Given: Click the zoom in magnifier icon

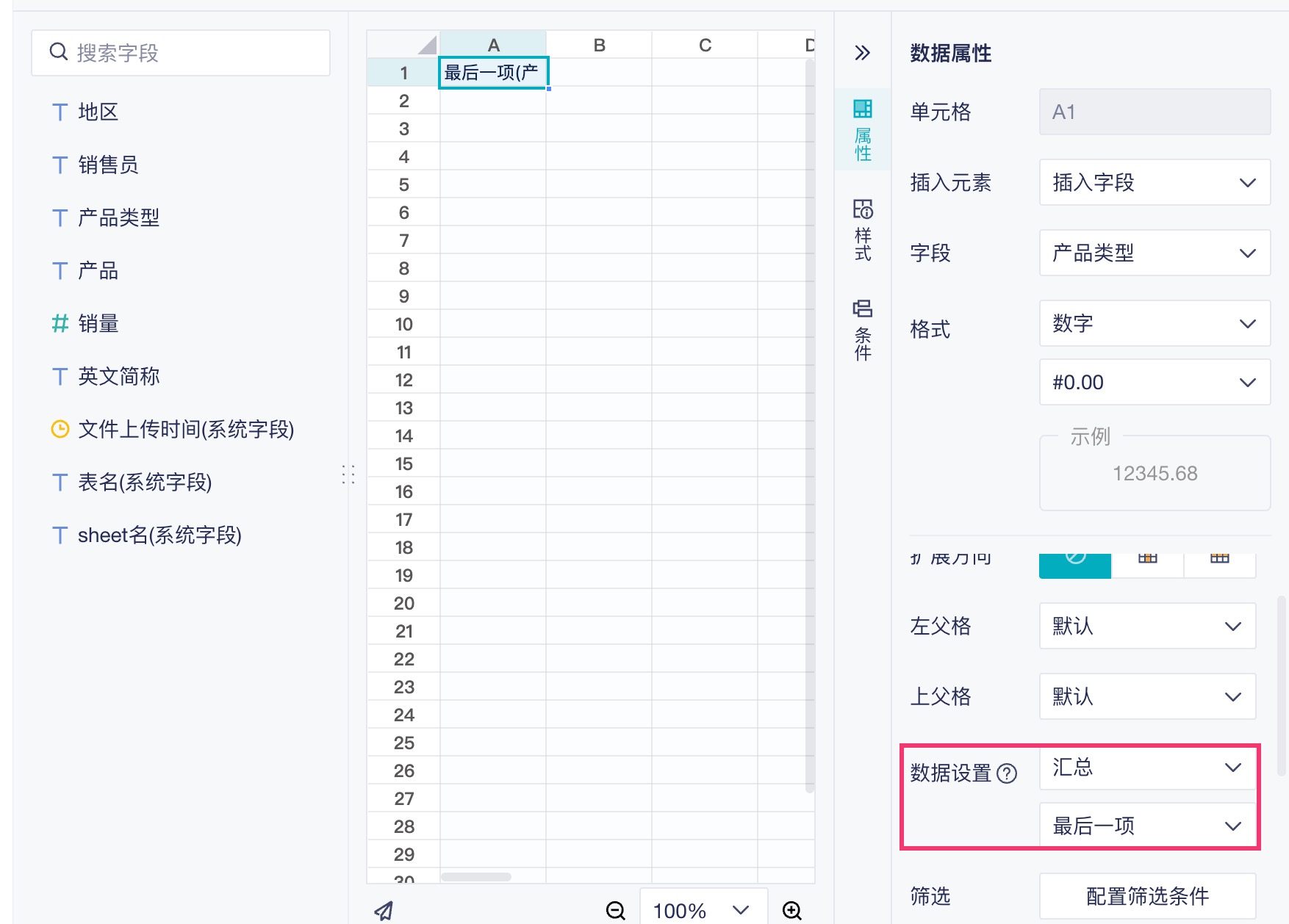Looking at the screenshot, I should coord(791,911).
